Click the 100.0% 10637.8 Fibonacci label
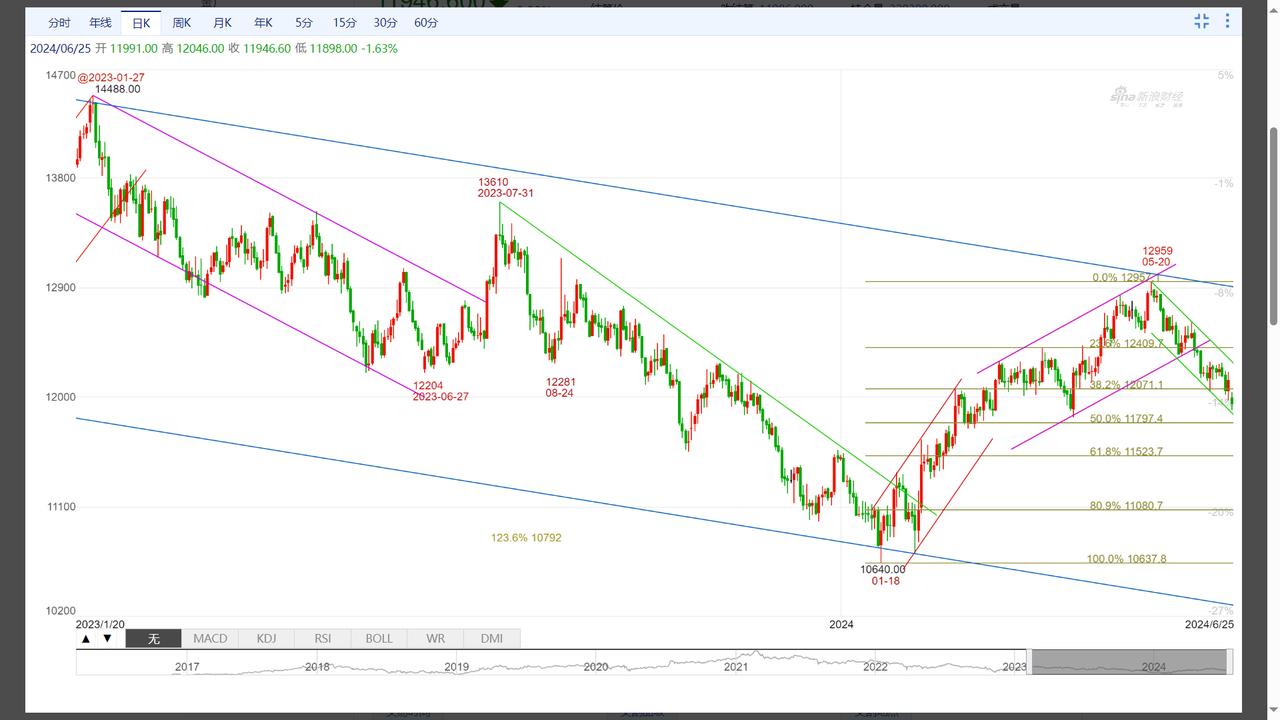 [x=1126, y=559]
